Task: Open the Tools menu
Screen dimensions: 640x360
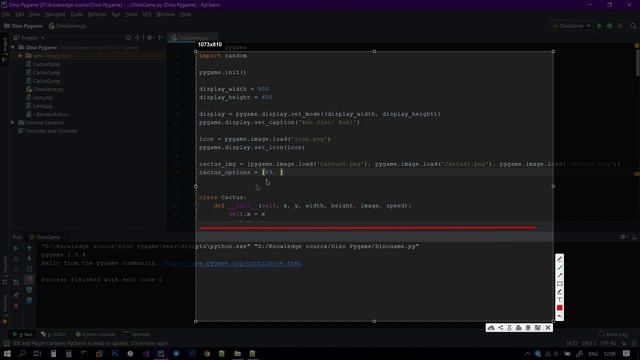Action: tap(131, 14)
